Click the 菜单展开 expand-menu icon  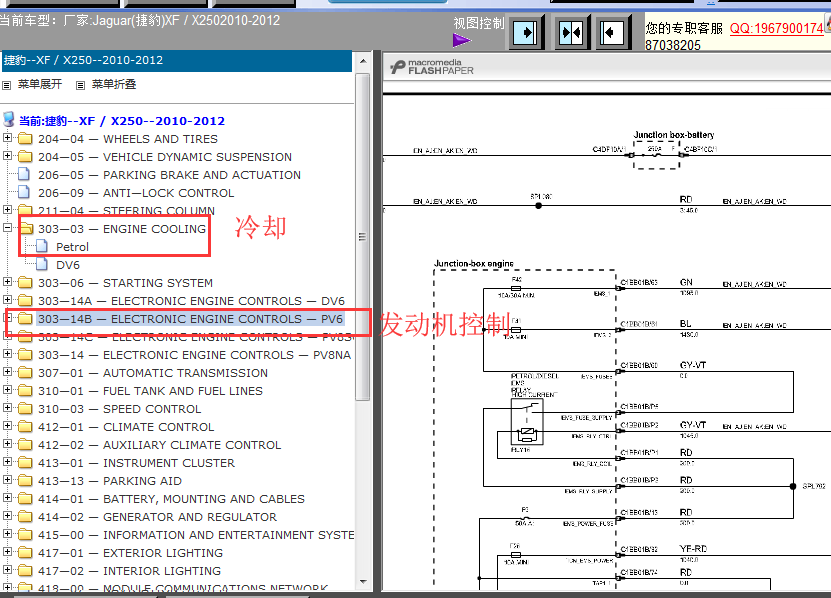tap(6, 85)
